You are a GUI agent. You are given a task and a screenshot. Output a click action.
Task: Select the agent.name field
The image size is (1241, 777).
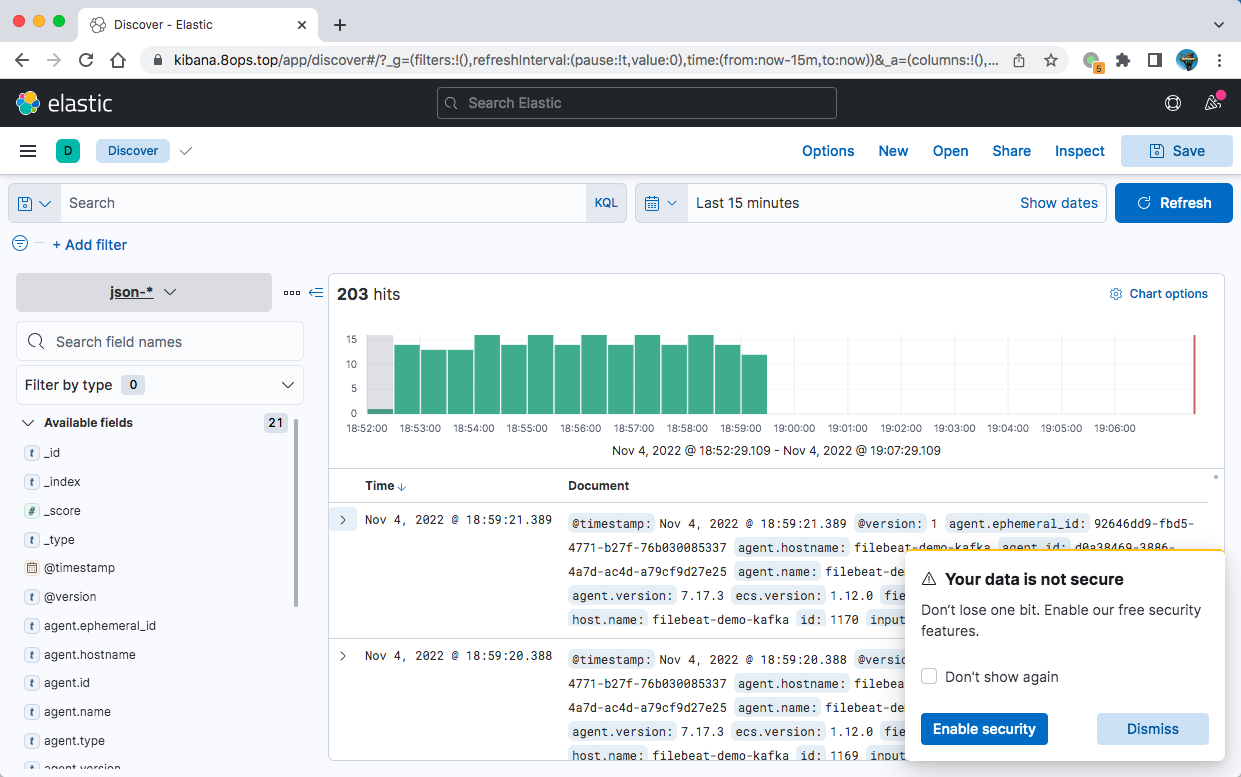77,712
